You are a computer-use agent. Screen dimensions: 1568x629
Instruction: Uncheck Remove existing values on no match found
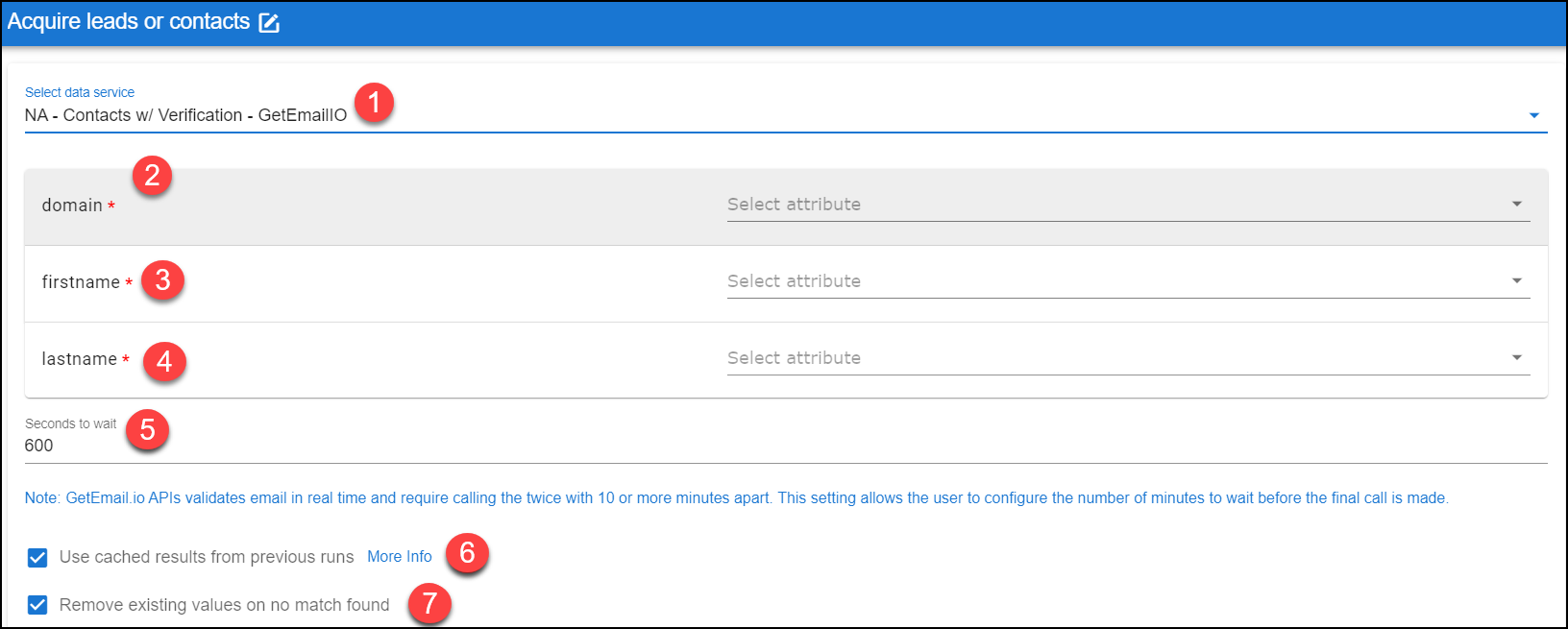click(x=37, y=605)
